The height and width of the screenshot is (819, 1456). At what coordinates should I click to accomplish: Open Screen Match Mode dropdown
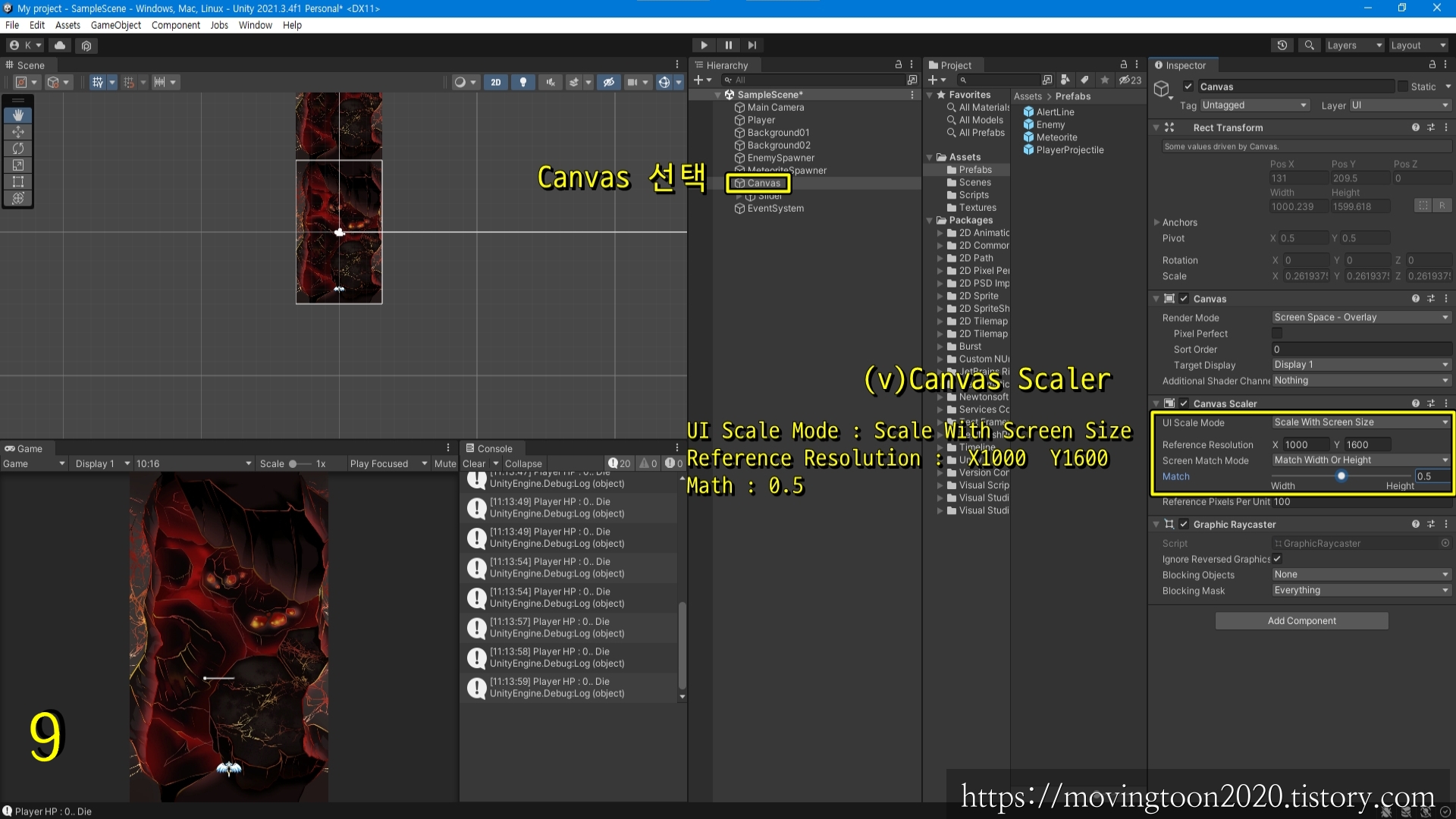coord(1361,460)
